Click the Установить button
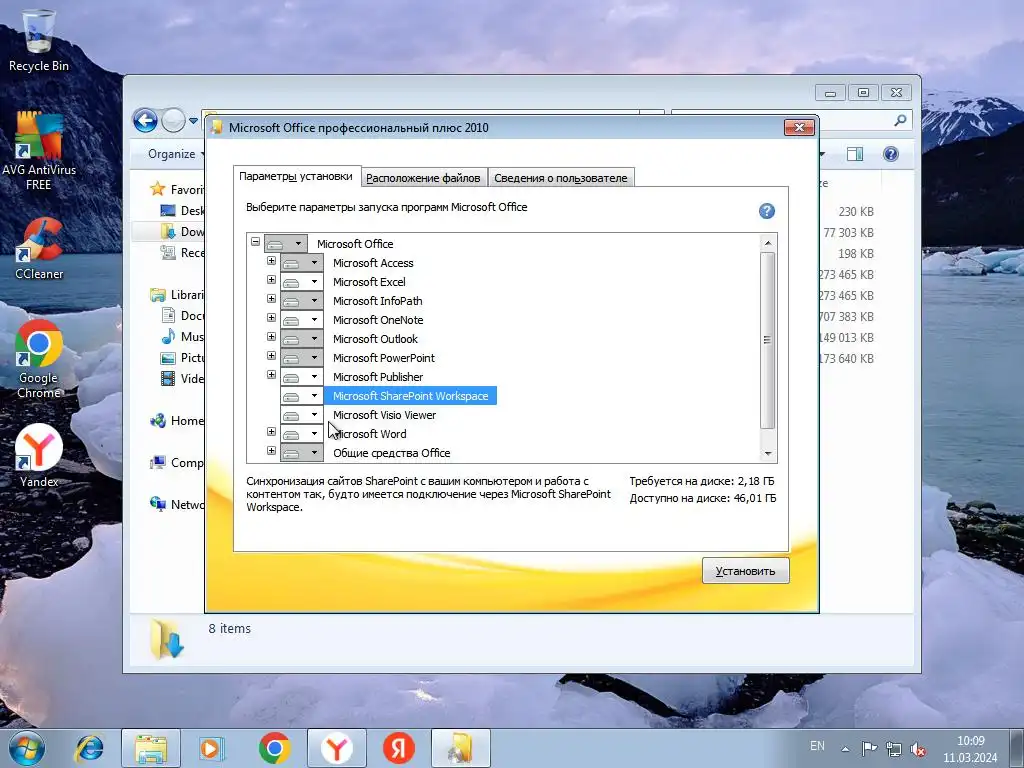 pos(745,571)
